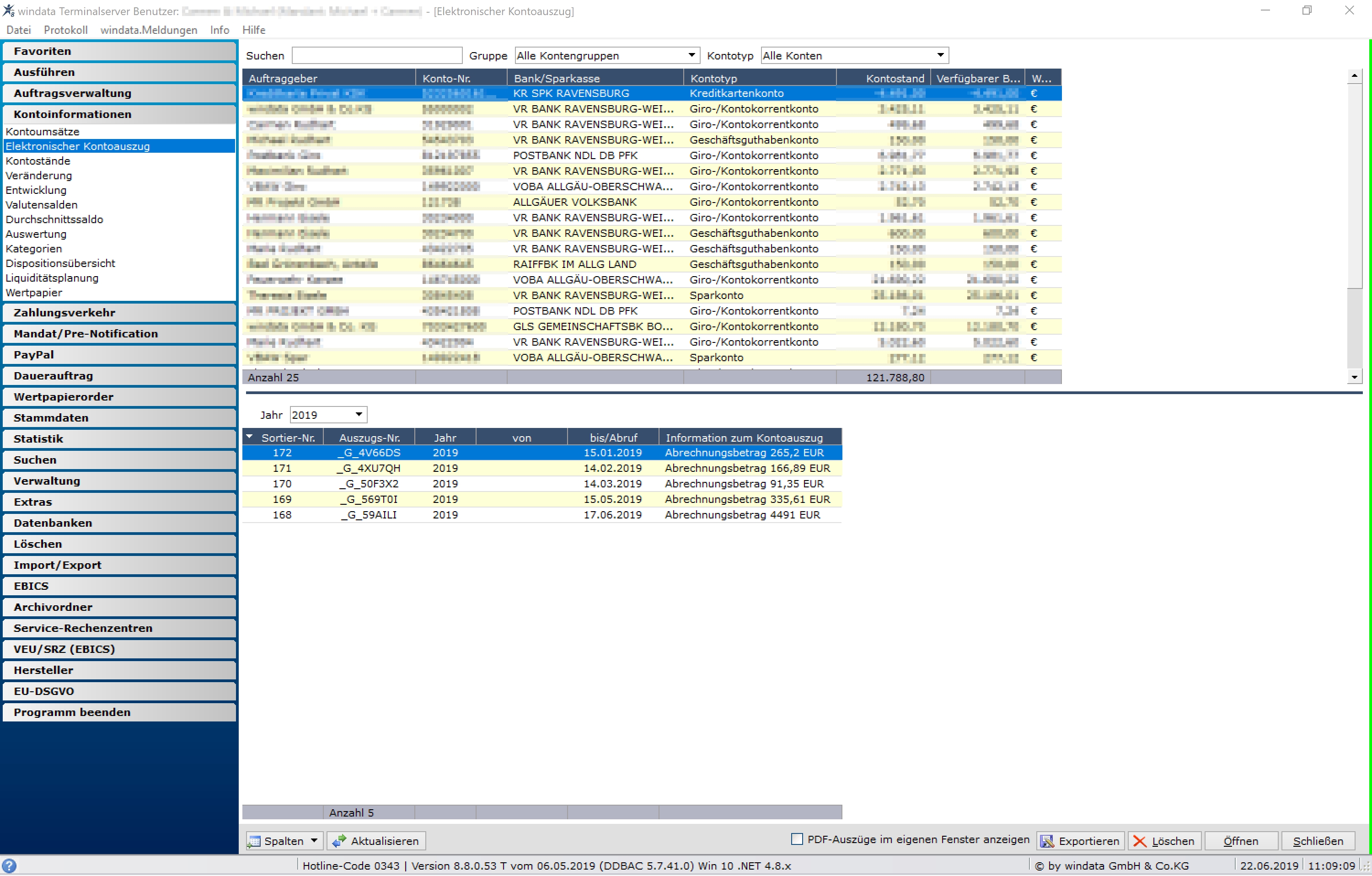Expand the Zahlungsverkehr sidebar section
The width and height of the screenshot is (1372, 876).
tap(119, 313)
